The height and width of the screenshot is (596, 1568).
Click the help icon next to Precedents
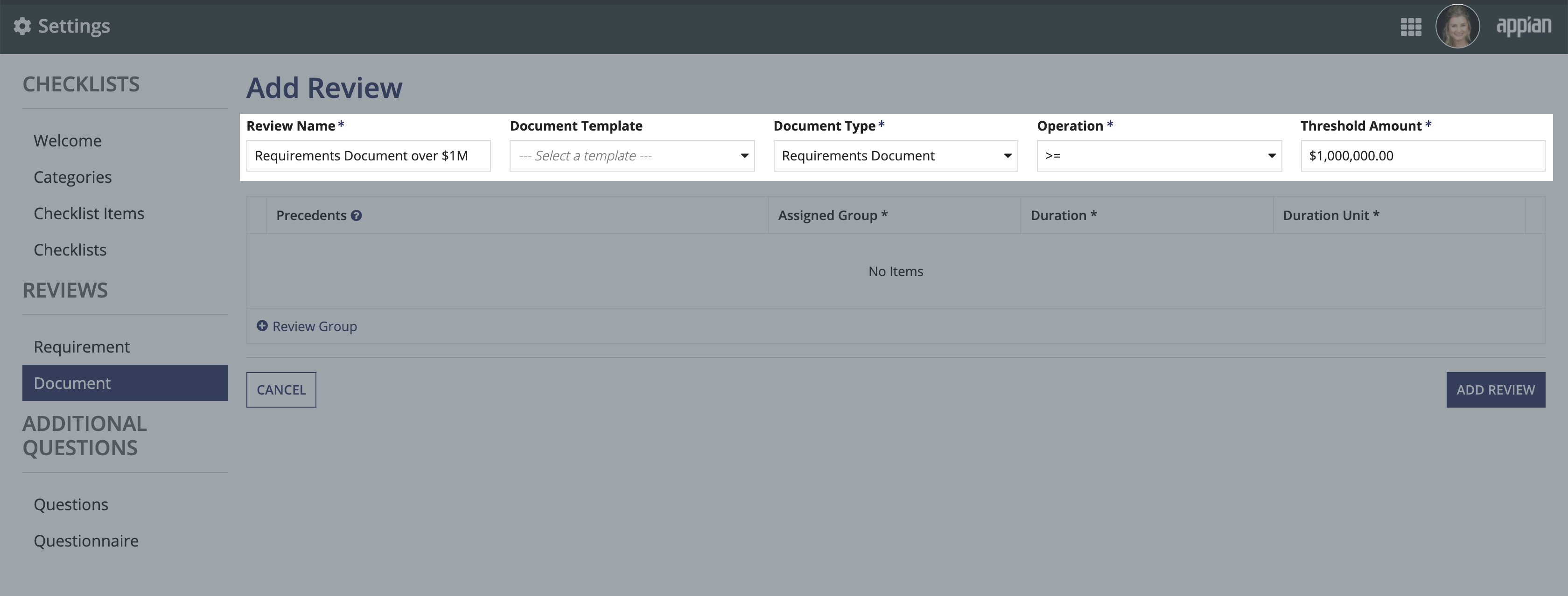(357, 214)
